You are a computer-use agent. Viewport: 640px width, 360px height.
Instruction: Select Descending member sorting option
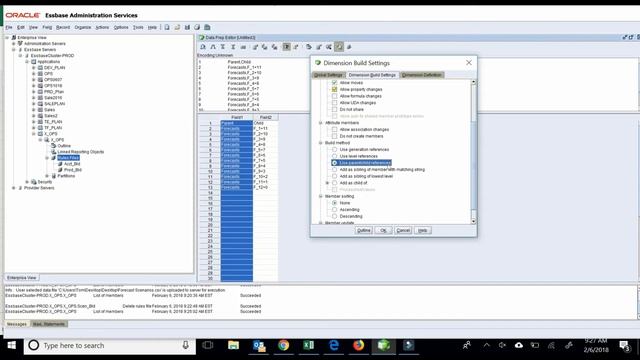pos(334,216)
